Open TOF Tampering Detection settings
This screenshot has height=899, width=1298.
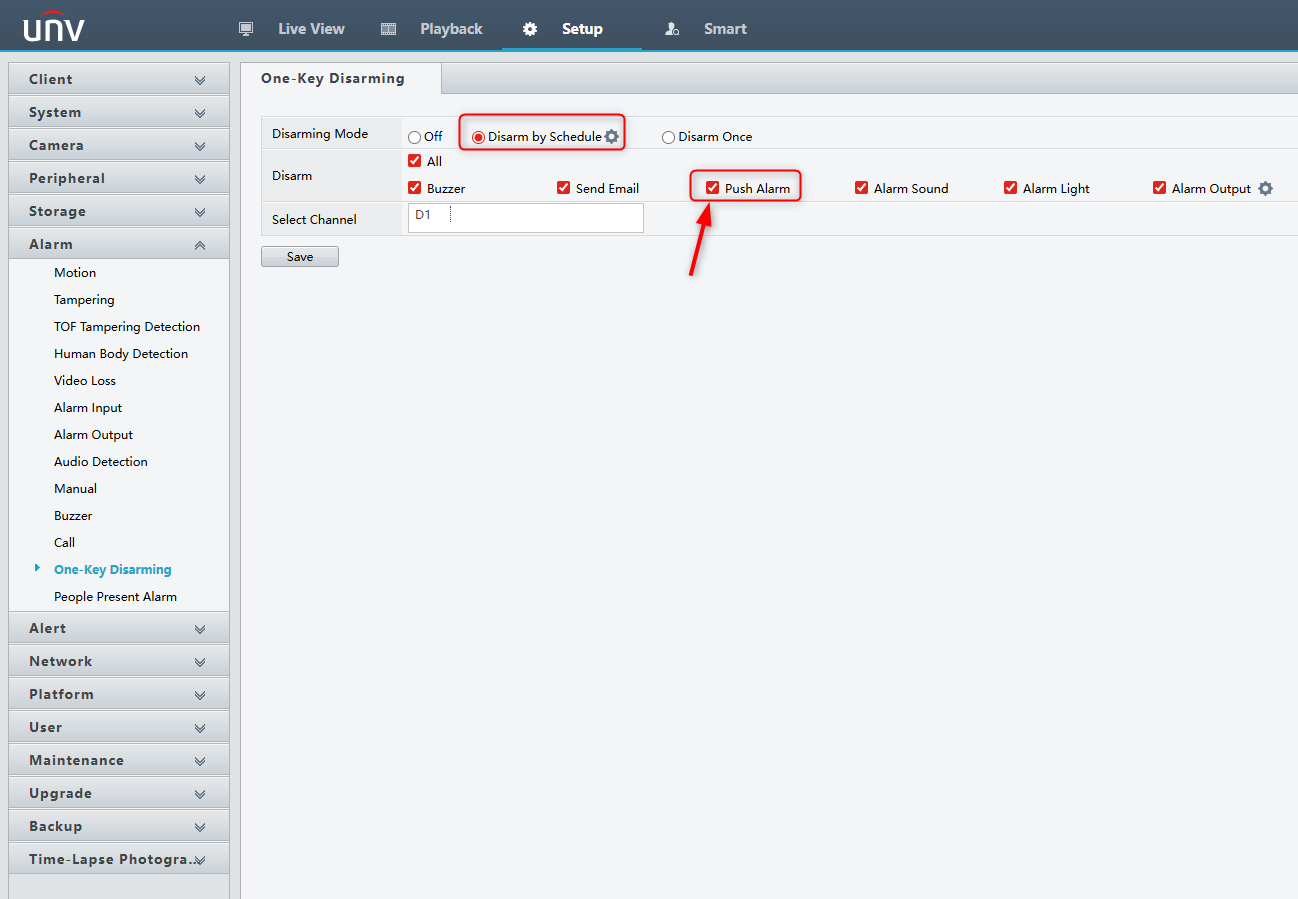127,327
